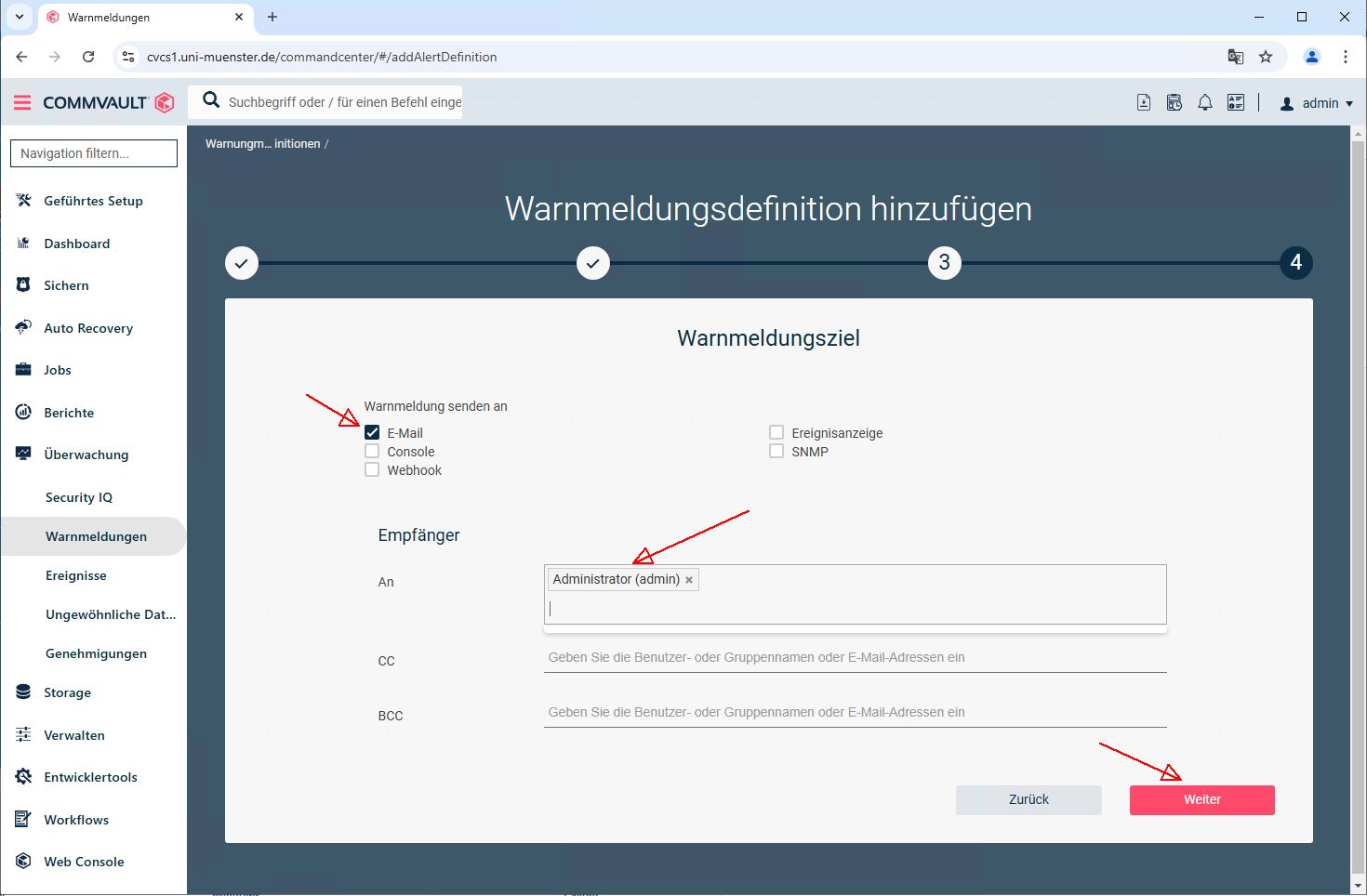Screen dimensions: 1367x896
Task: Open the Dashboard sidebar icon
Action: [x=23, y=244]
